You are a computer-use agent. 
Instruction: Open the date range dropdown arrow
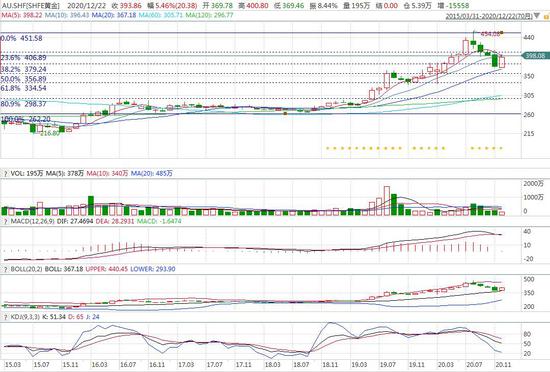coord(537,16)
